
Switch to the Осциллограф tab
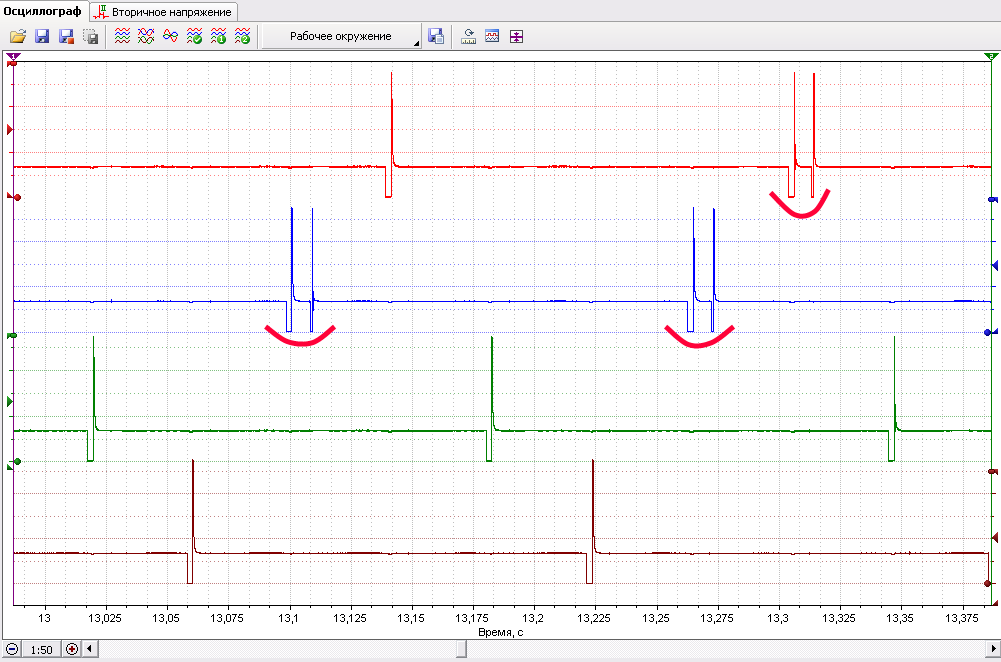coord(43,11)
